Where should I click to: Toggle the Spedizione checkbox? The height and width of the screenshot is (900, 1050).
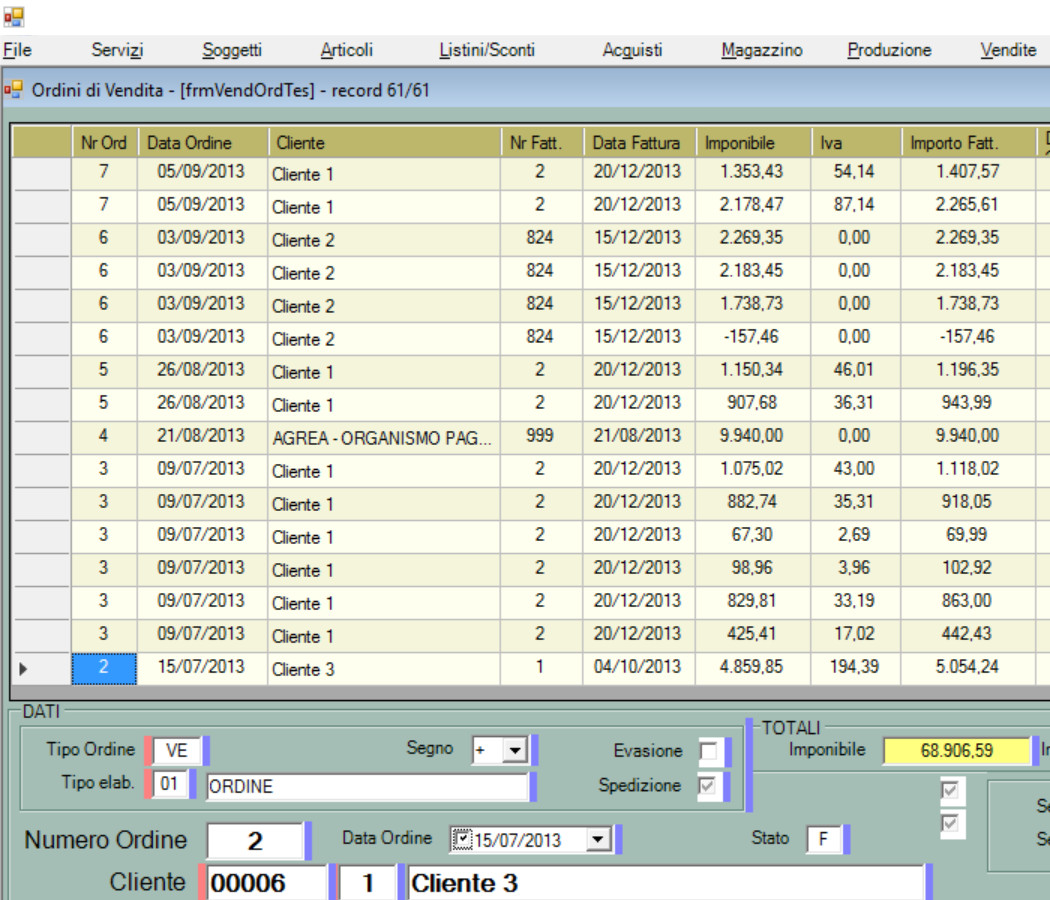[708, 786]
